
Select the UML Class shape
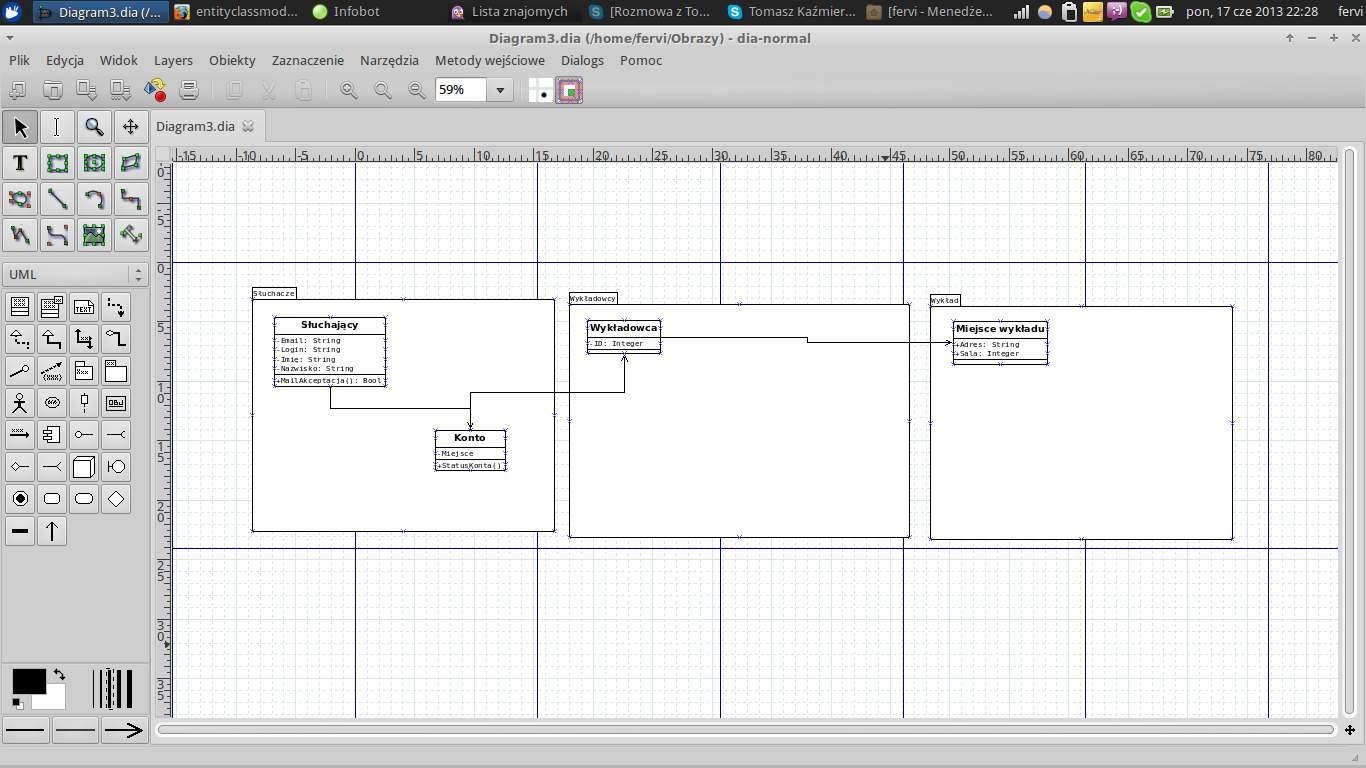click(20, 306)
